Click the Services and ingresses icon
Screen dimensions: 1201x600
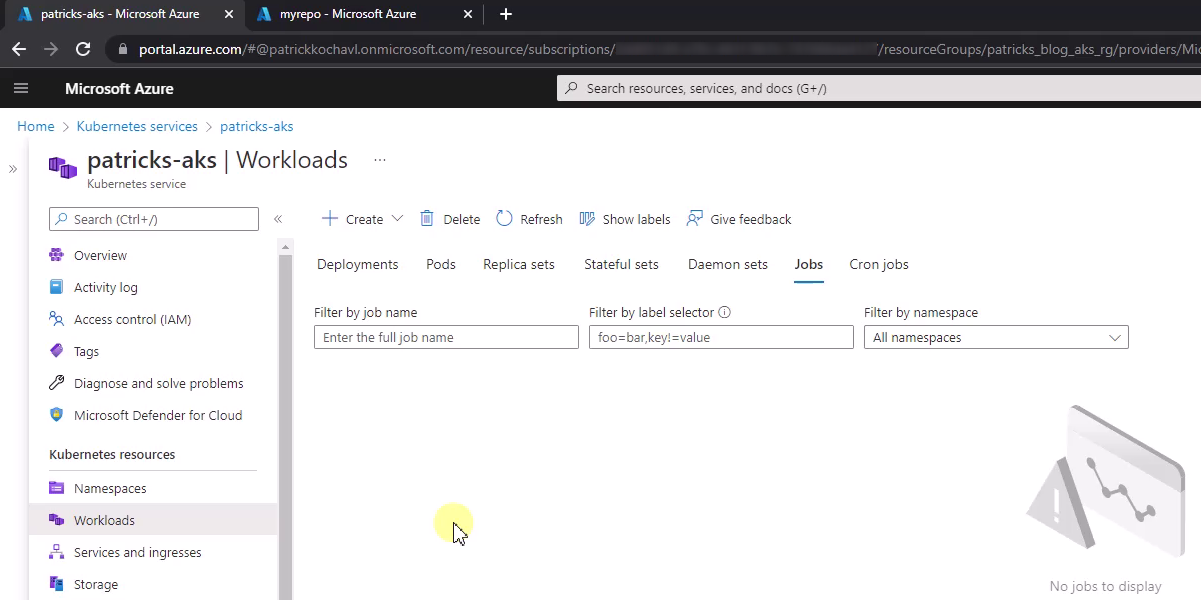tap(56, 552)
